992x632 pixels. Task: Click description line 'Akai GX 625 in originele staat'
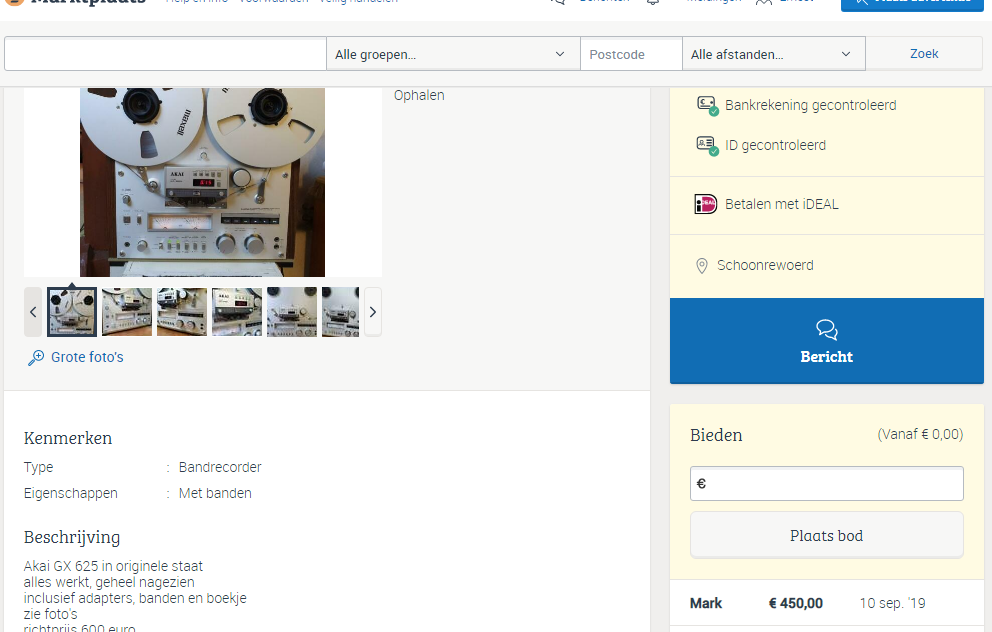(x=113, y=566)
